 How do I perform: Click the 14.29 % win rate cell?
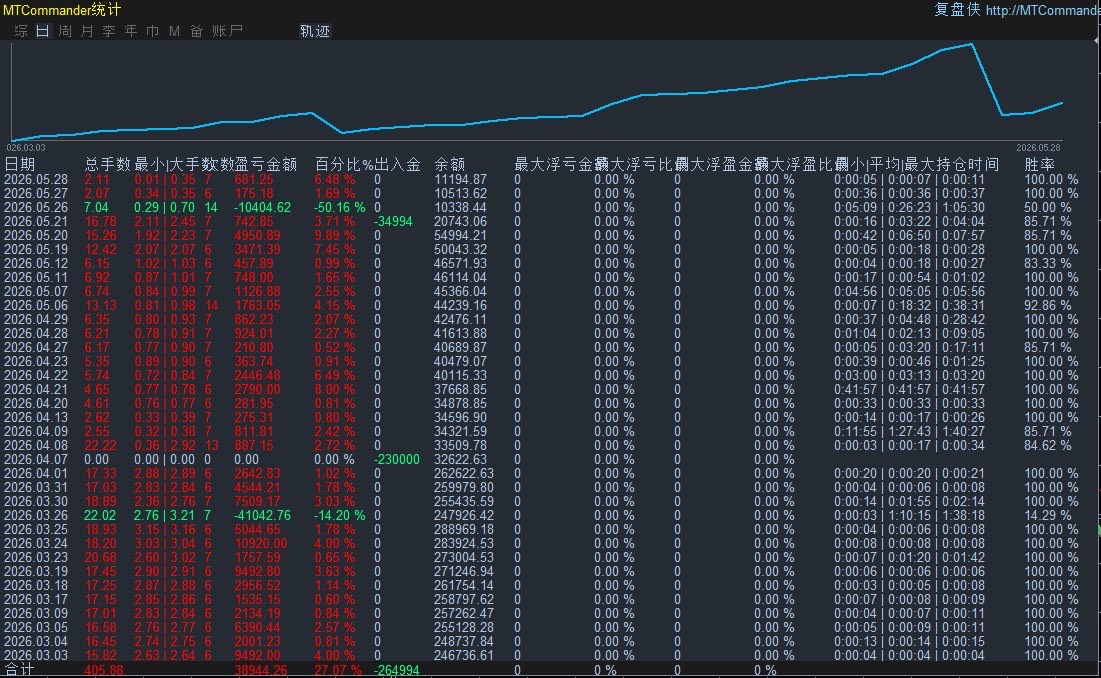pos(1048,515)
